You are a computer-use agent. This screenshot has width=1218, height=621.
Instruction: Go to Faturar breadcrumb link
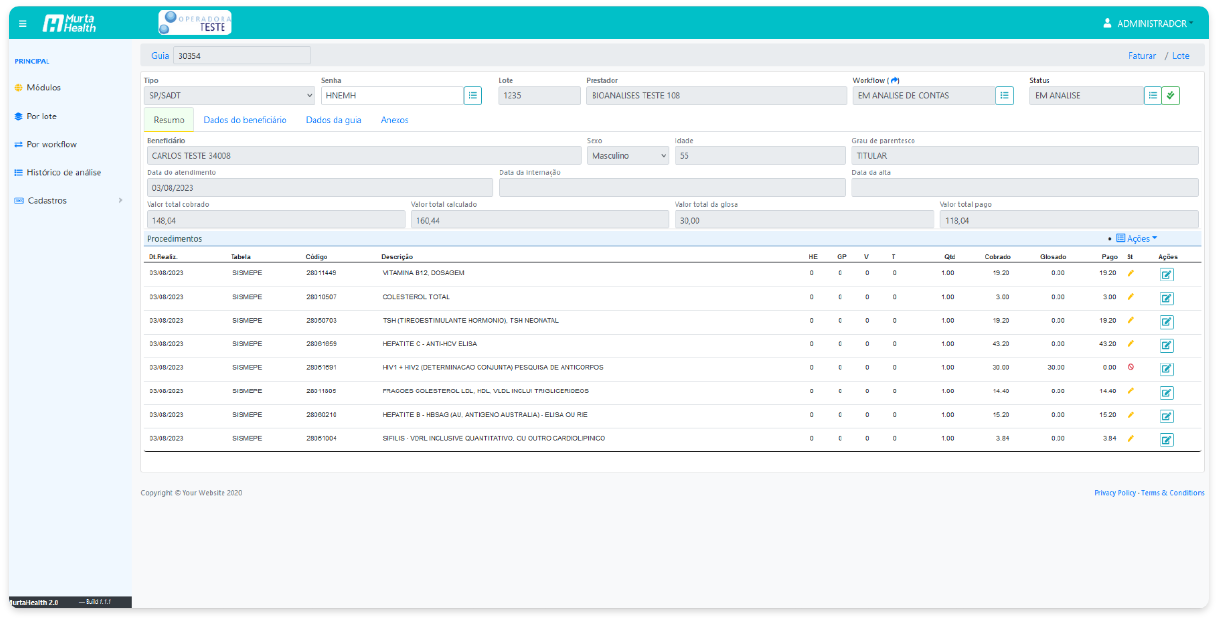click(x=1142, y=56)
